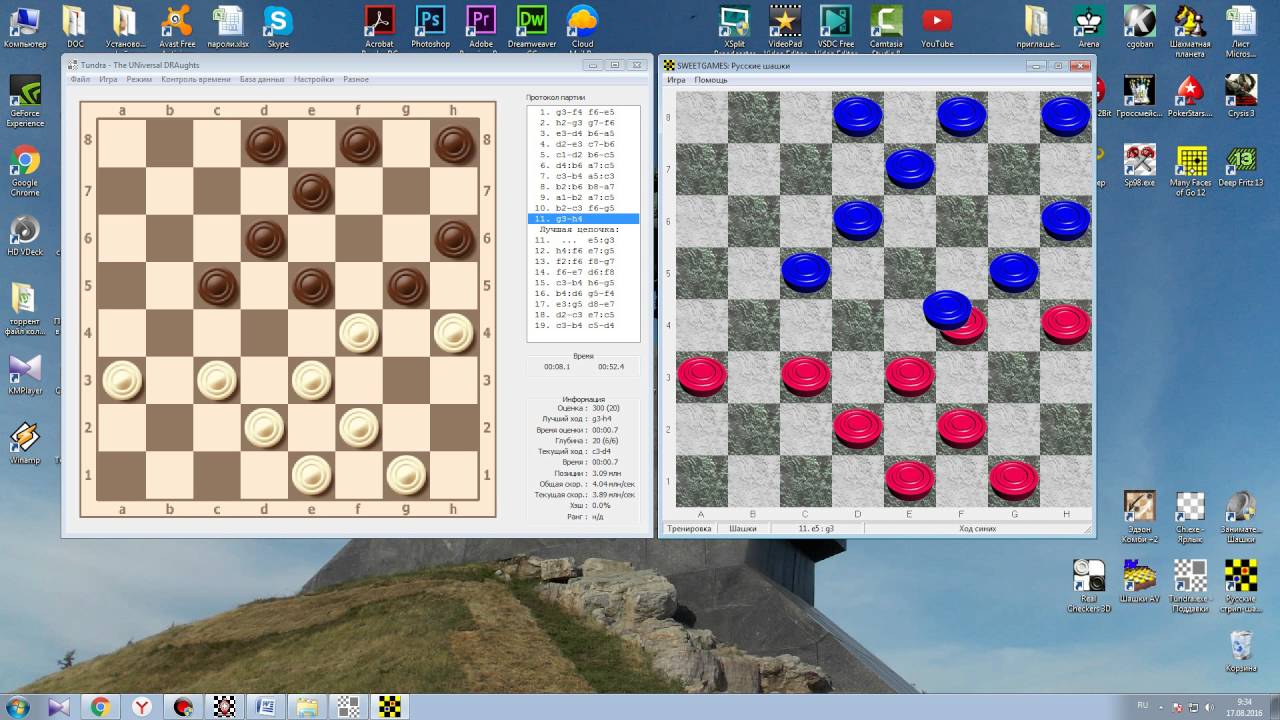Open Шахматная планета shortcut
Image resolution: width=1280 pixels, height=720 pixels.
coord(1190,31)
